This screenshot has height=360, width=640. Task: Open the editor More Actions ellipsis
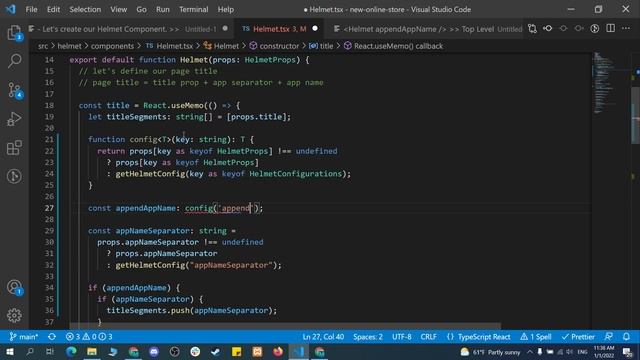[x=626, y=29]
